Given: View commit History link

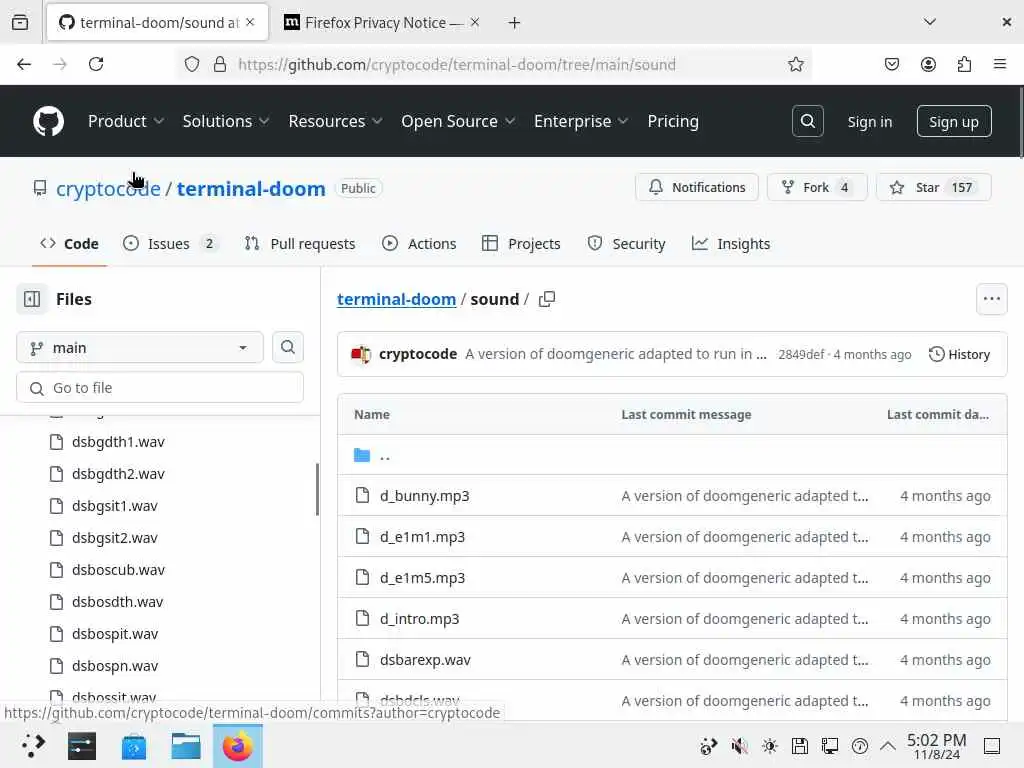Looking at the screenshot, I should [x=959, y=354].
